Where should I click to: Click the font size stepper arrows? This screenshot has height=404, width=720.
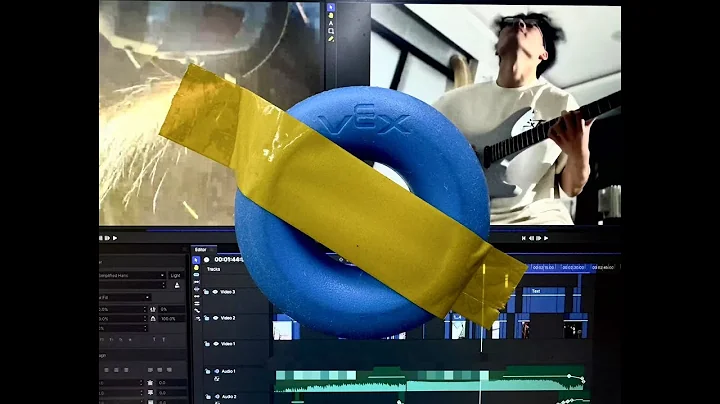163,286
